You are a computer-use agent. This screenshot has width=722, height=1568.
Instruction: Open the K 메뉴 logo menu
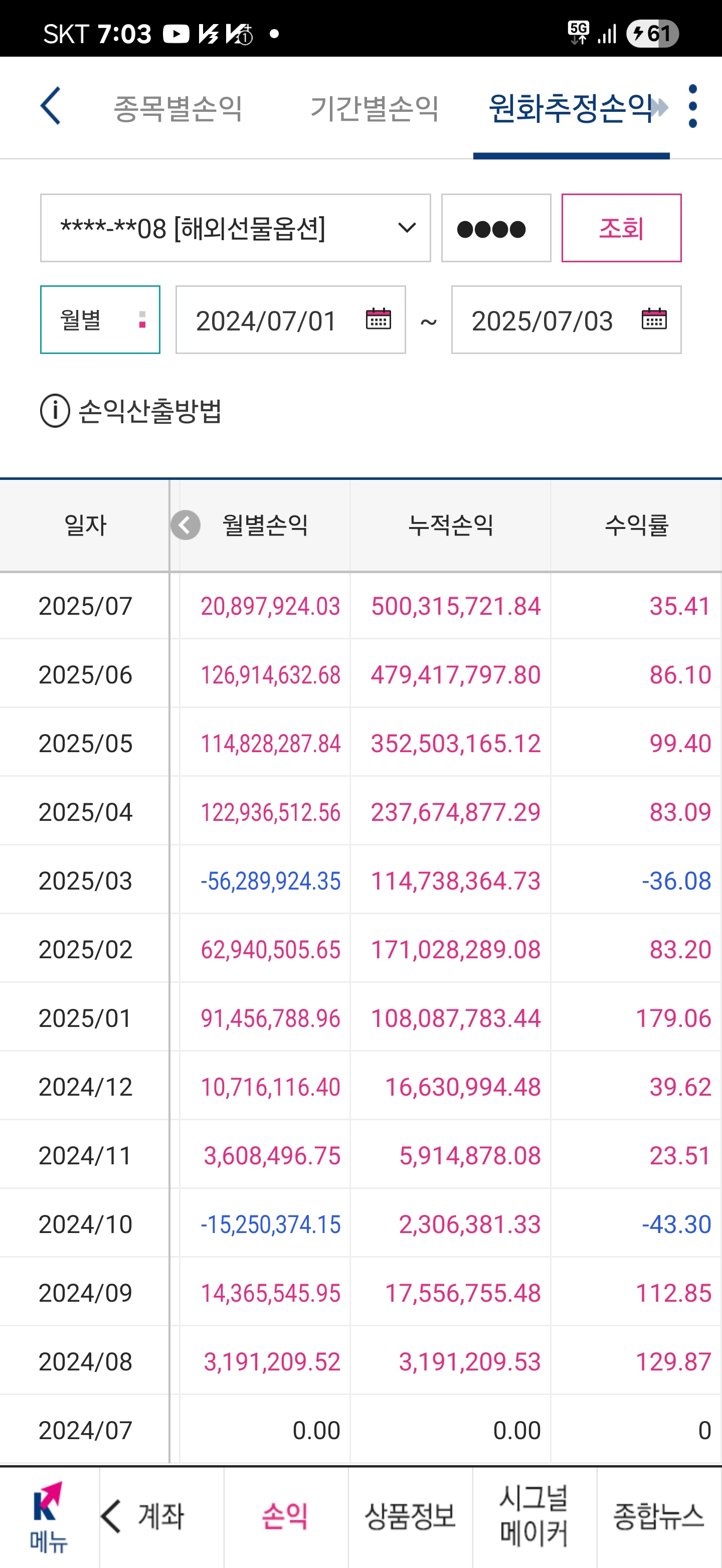click(49, 1517)
